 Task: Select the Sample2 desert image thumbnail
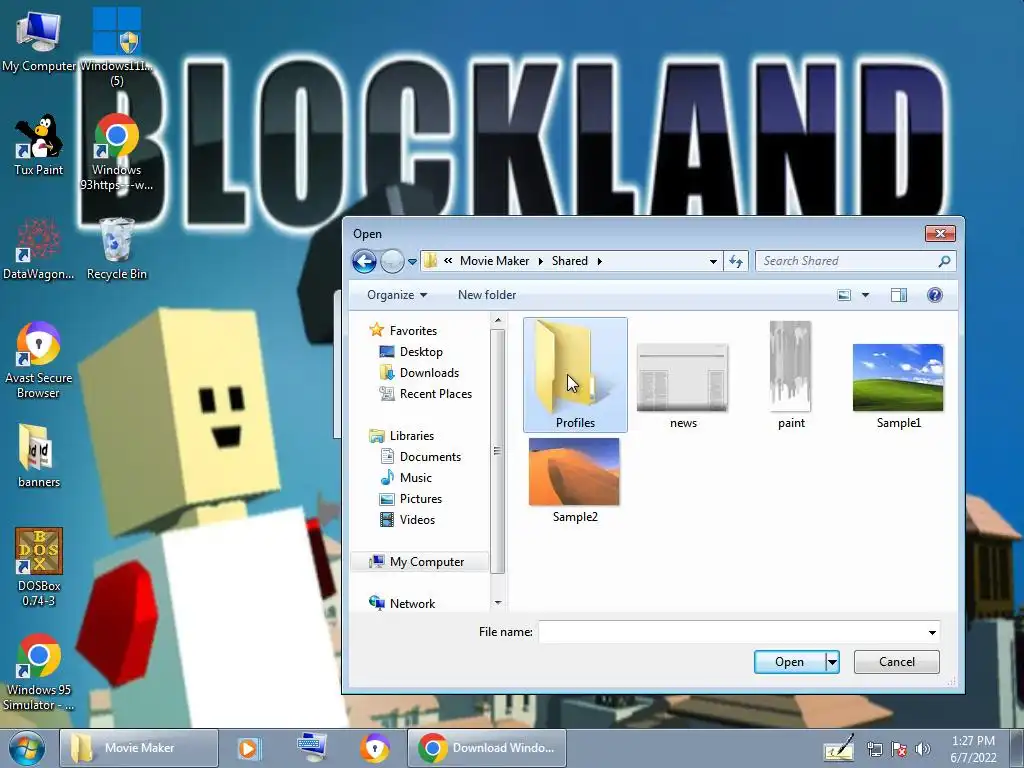coord(574,481)
